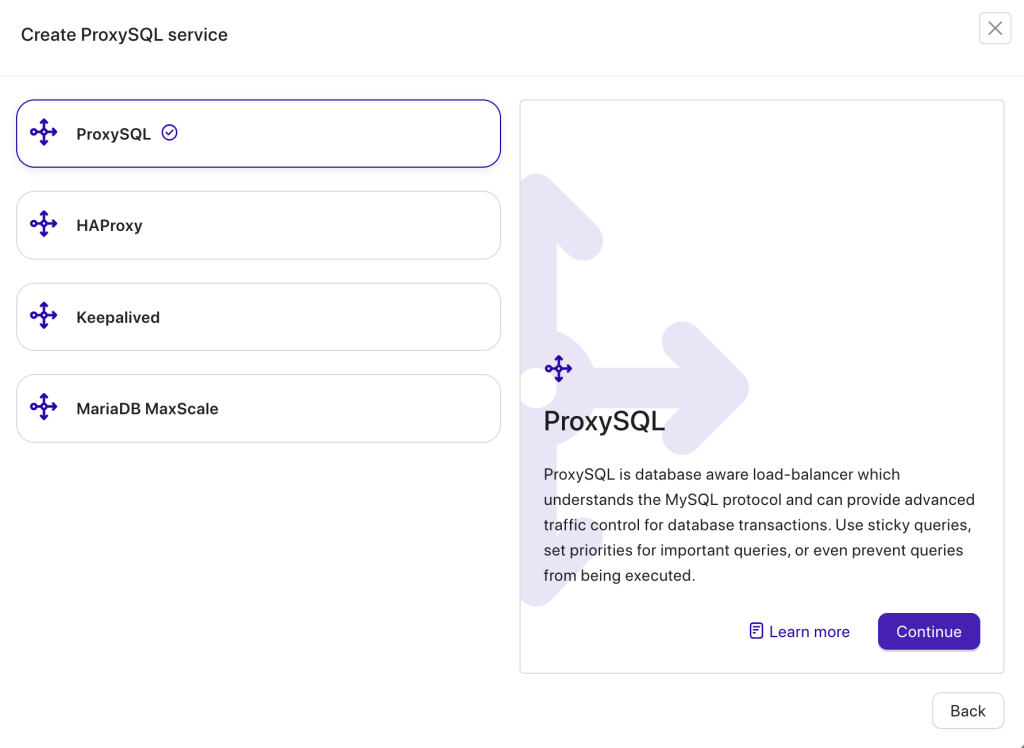
Task: Go back using the Back button
Action: [x=967, y=710]
